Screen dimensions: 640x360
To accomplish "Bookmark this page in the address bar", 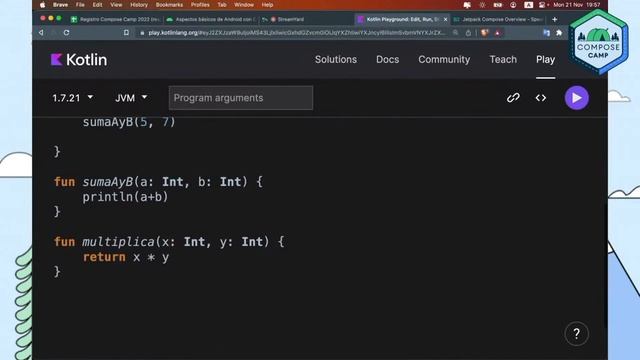I will pyautogui.click(x=126, y=33).
